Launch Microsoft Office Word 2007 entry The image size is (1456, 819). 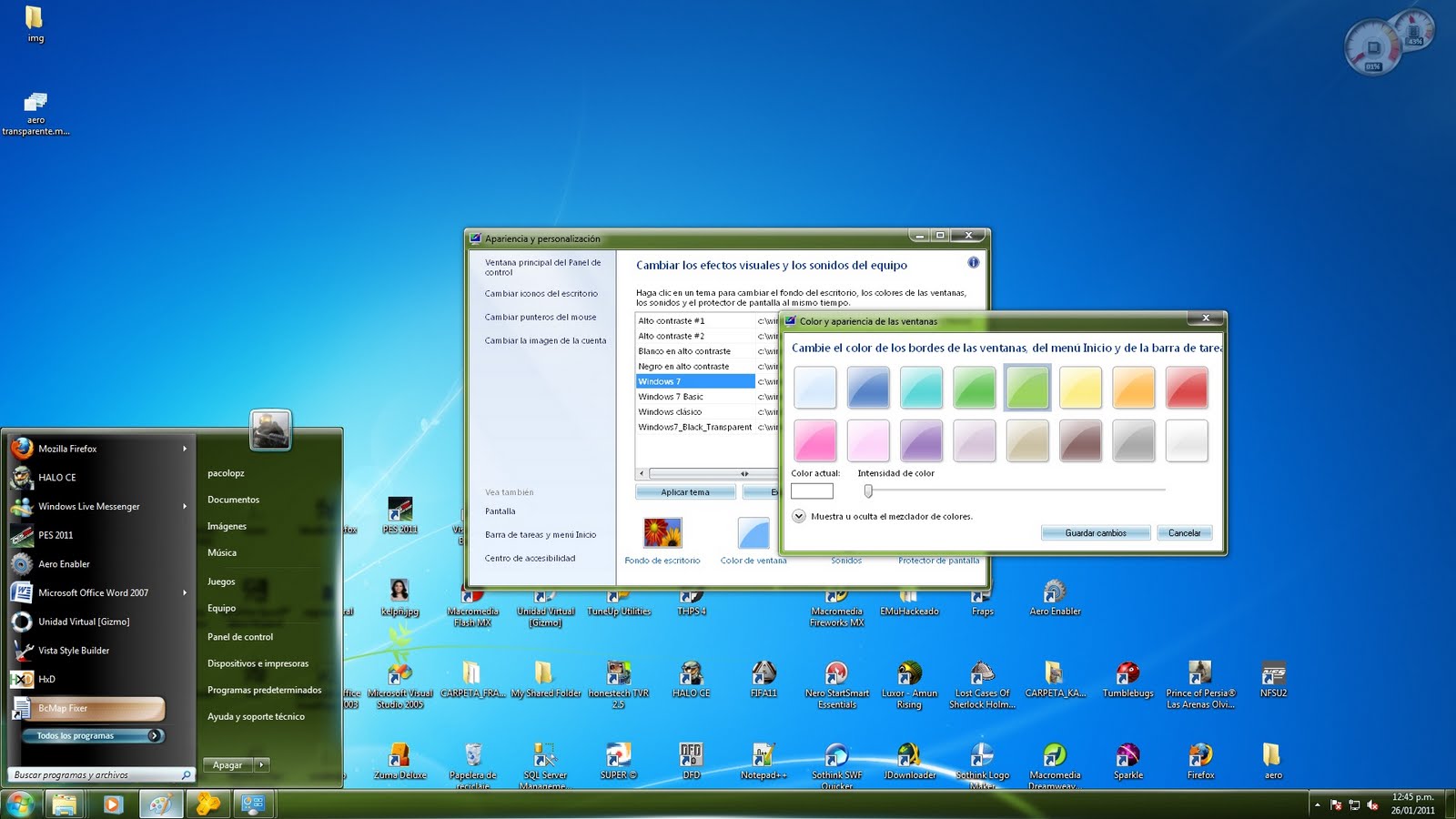coord(98,592)
